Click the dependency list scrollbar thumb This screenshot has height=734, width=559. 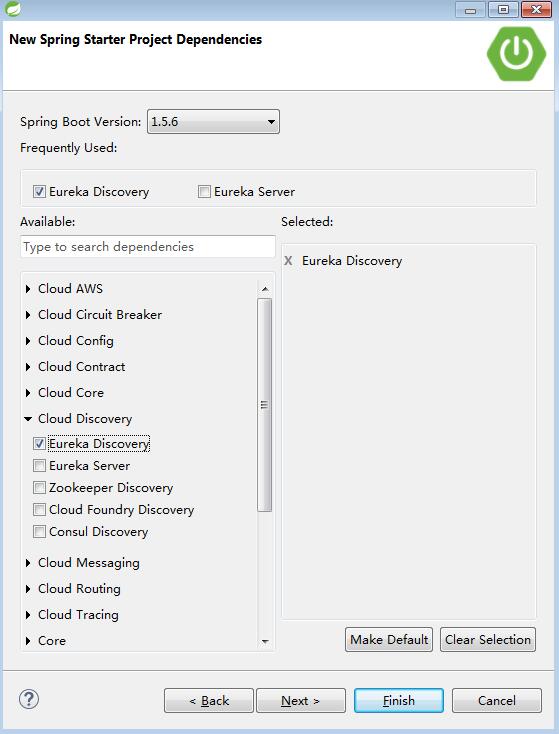[265, 405]
